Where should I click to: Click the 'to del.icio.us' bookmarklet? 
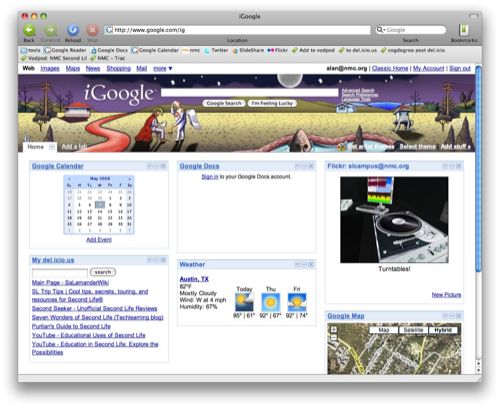tap(358, 50)
